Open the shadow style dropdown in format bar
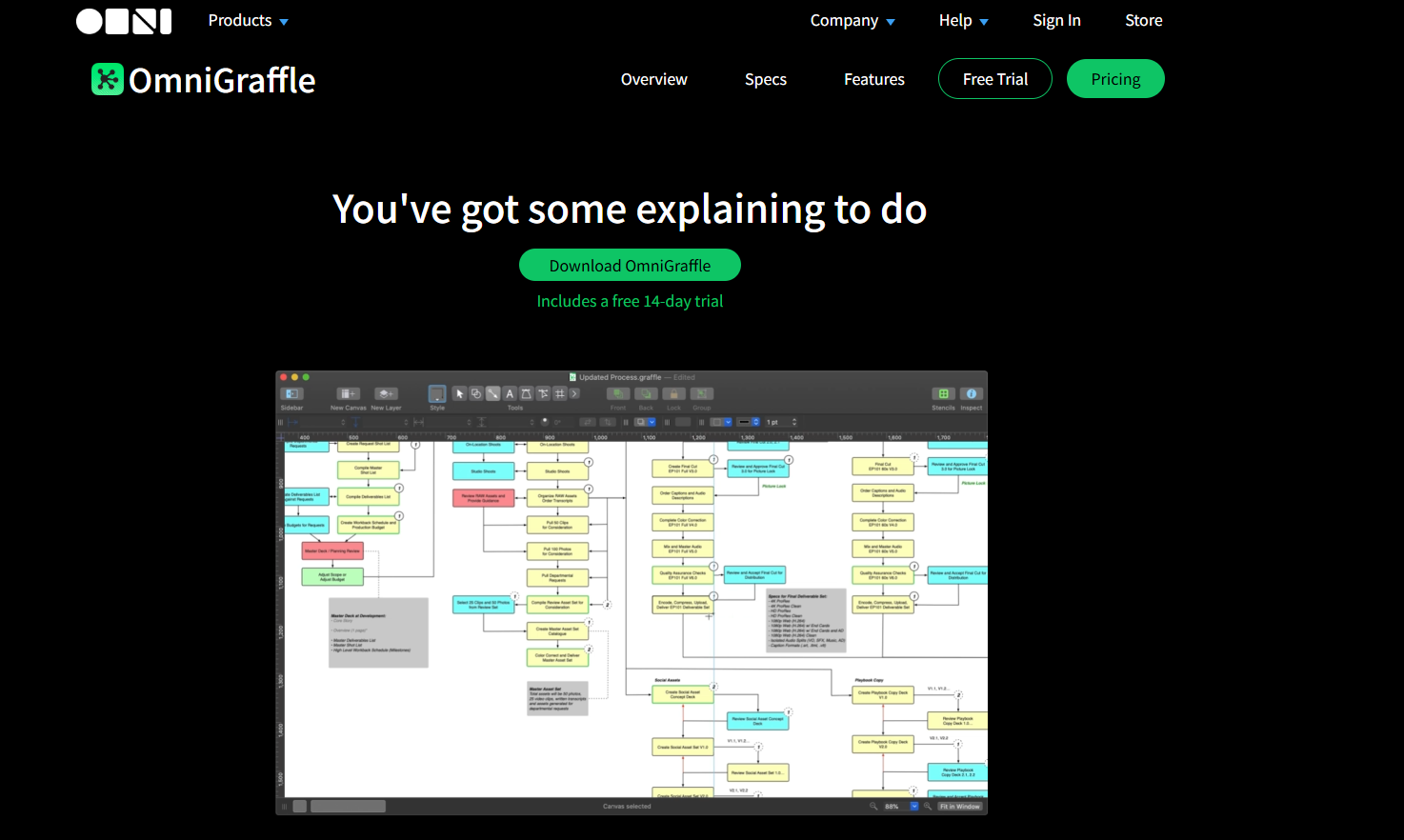The image size is (1404, 840). click(x=644, y=422)
